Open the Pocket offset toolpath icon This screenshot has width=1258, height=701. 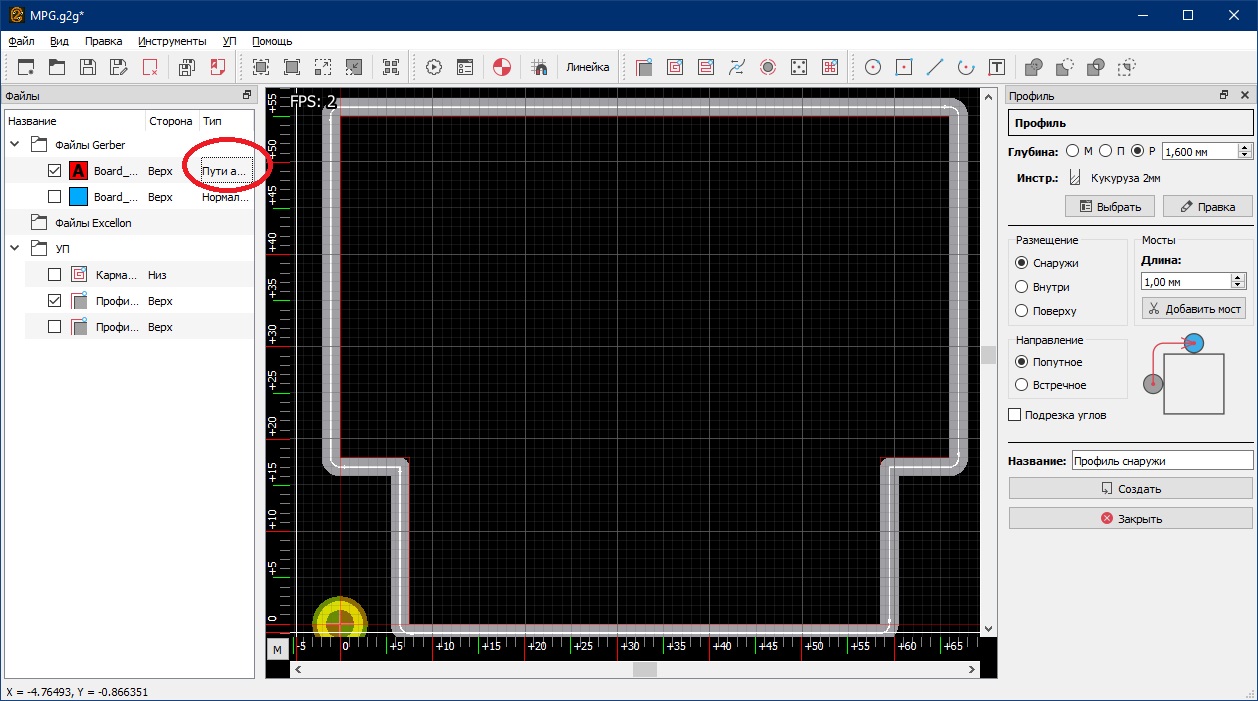(675, 67)
